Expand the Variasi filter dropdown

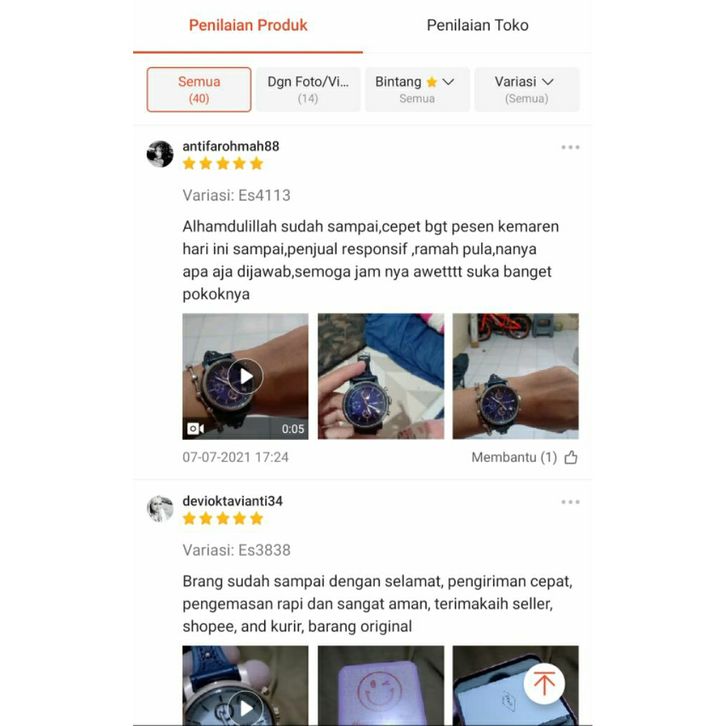(526, 89)
